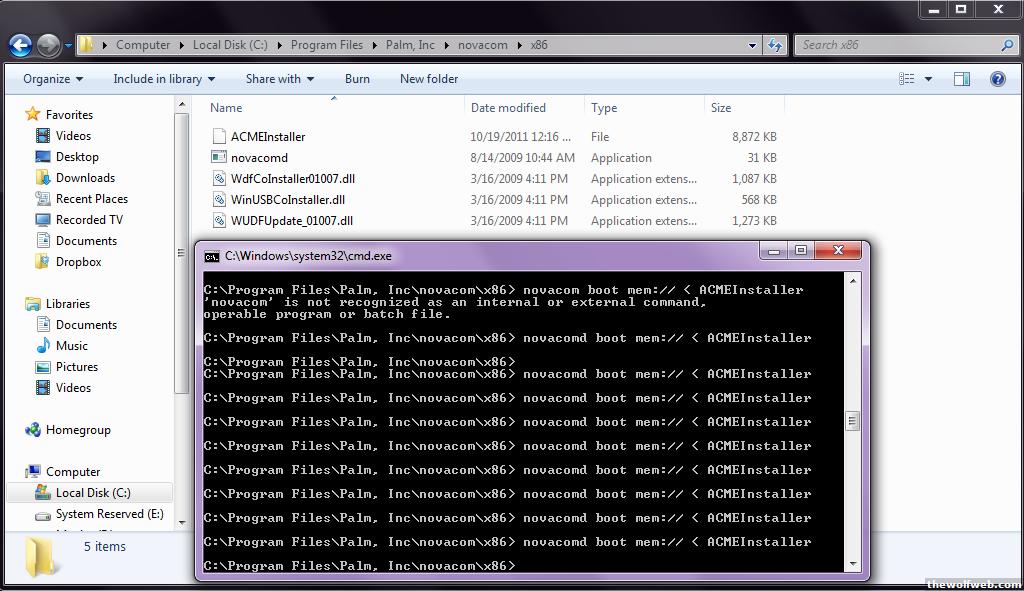Click the refresh button beside address bar
Viewport: 1024px width, 591px height.
tap(775, 45)
